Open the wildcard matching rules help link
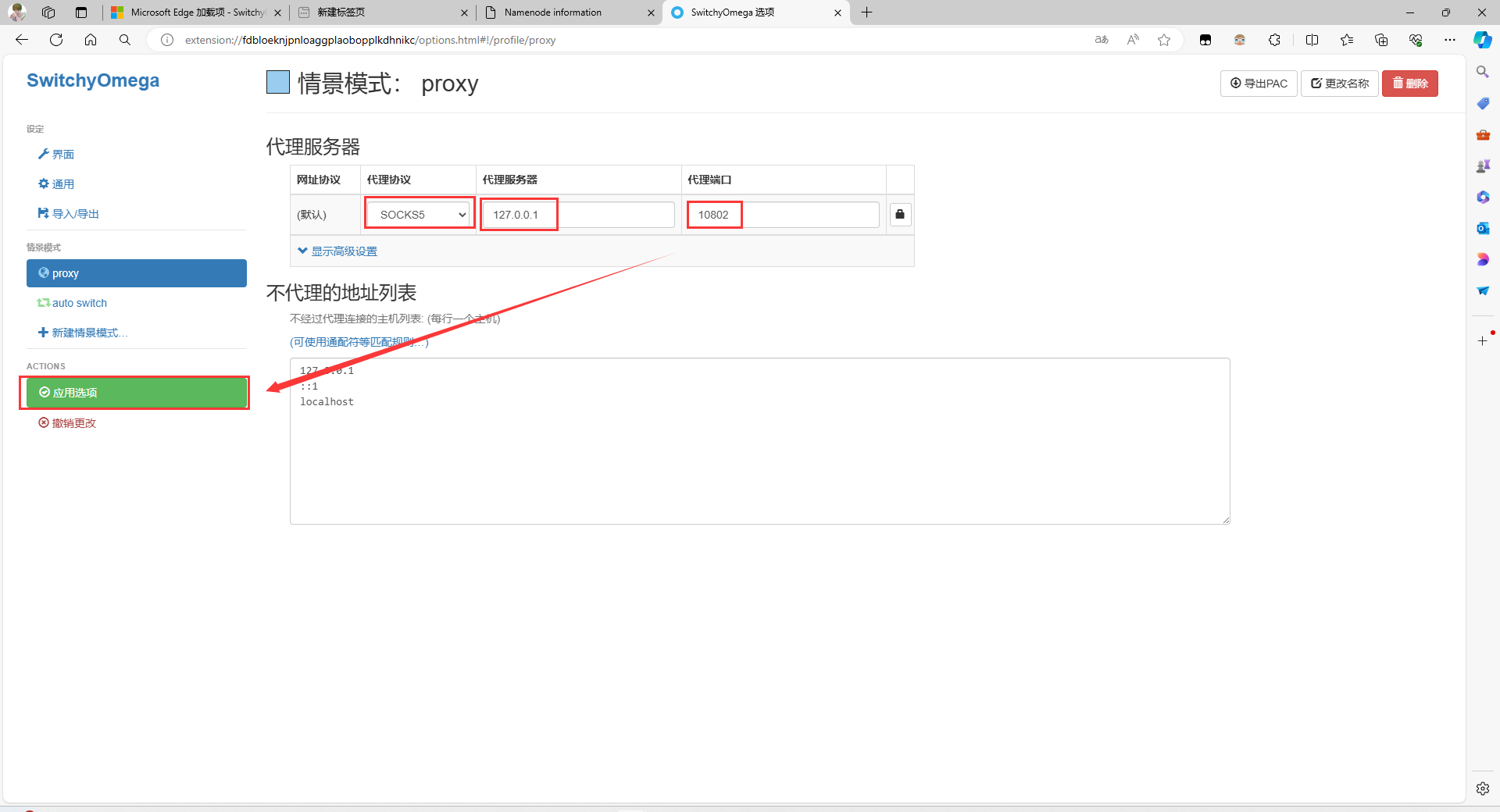 [x=359, y=342]
